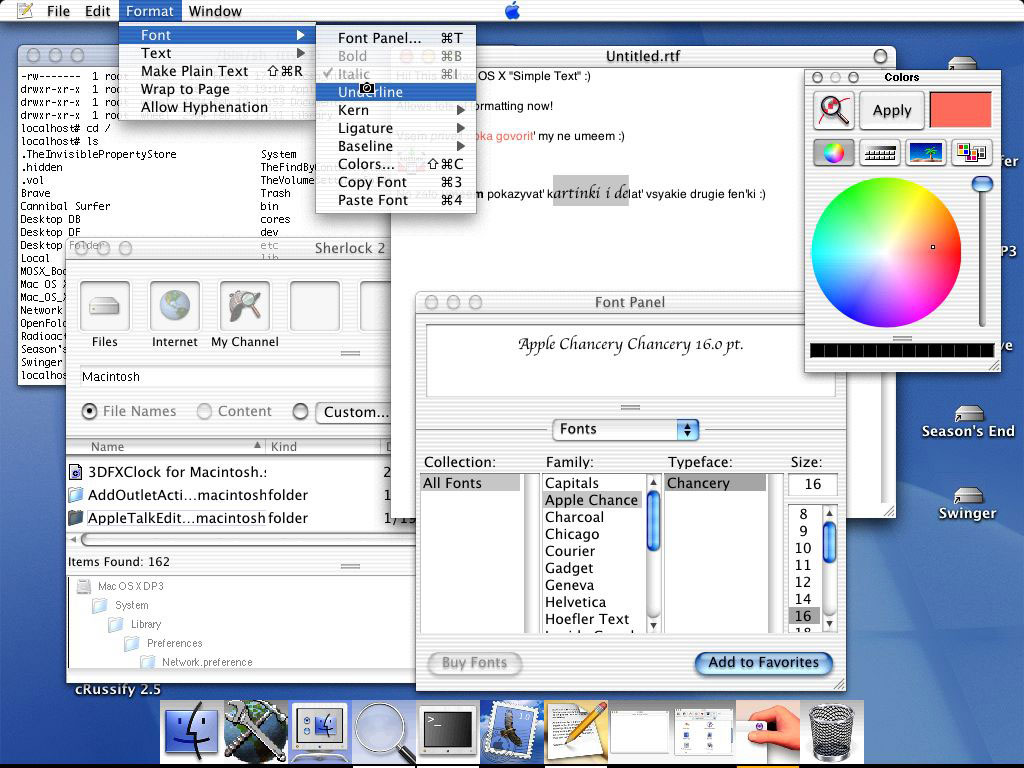This screenshot has height=768, width=1024.
Task: Click the hammer-and-wrench globe dock icon
Action: click(x=255, y=731)
